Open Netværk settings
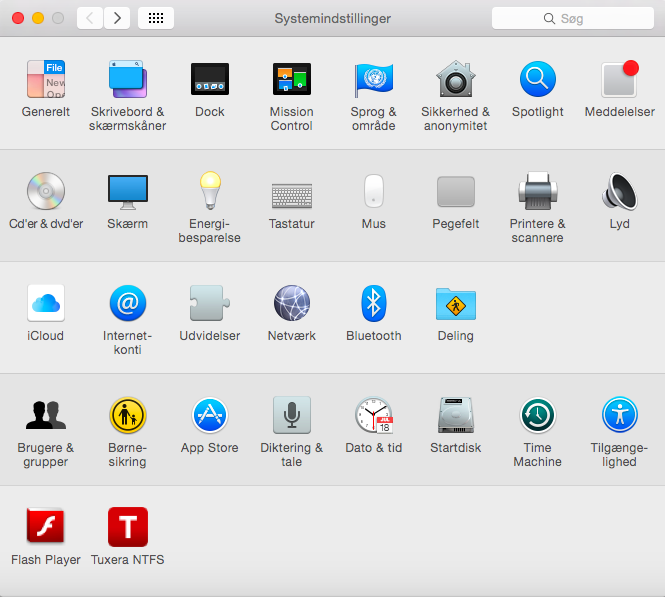665x597 pixels. [x=291, y=303]
